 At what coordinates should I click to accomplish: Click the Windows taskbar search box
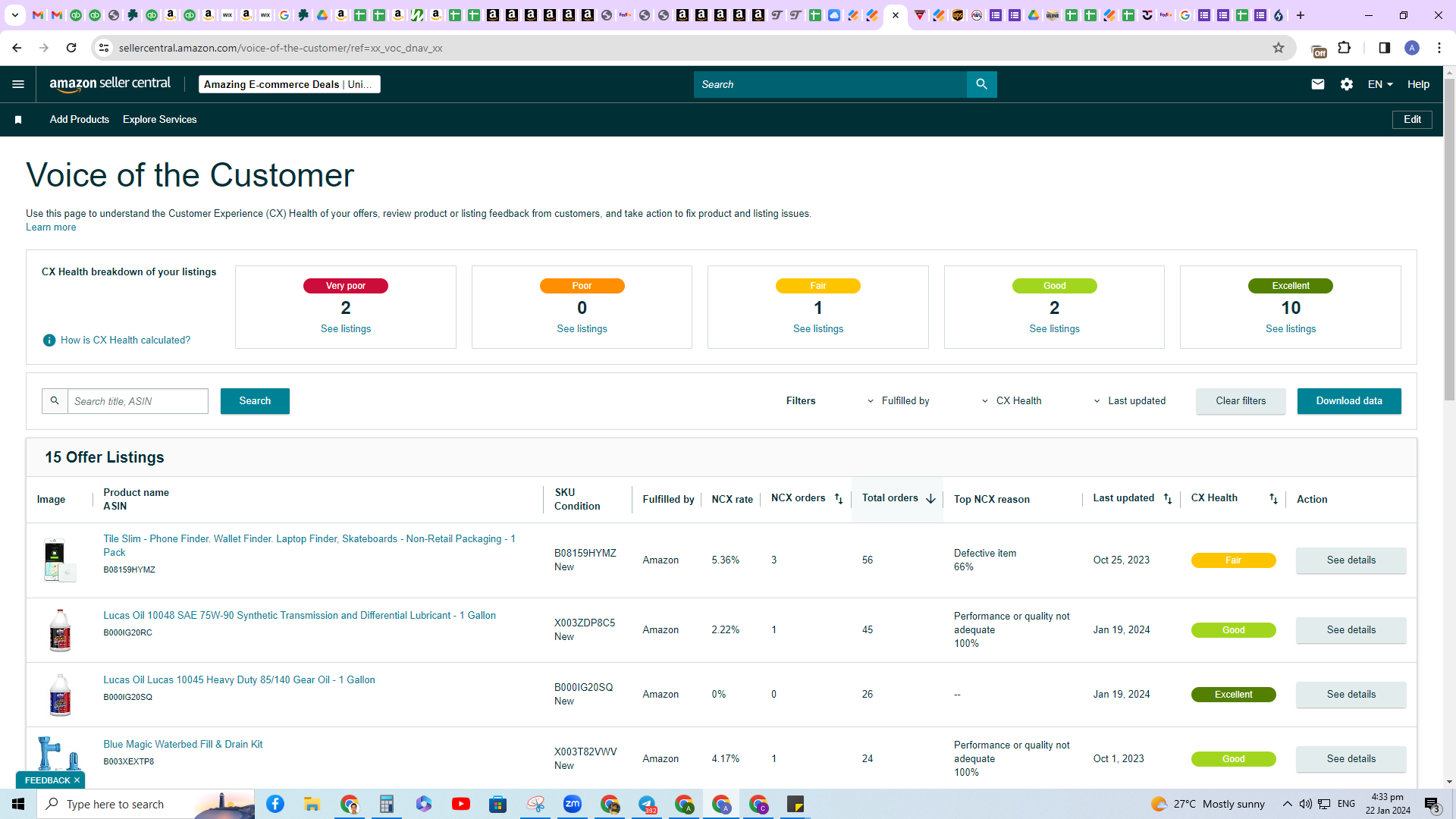pyautogui.click(x=146, y=804)
